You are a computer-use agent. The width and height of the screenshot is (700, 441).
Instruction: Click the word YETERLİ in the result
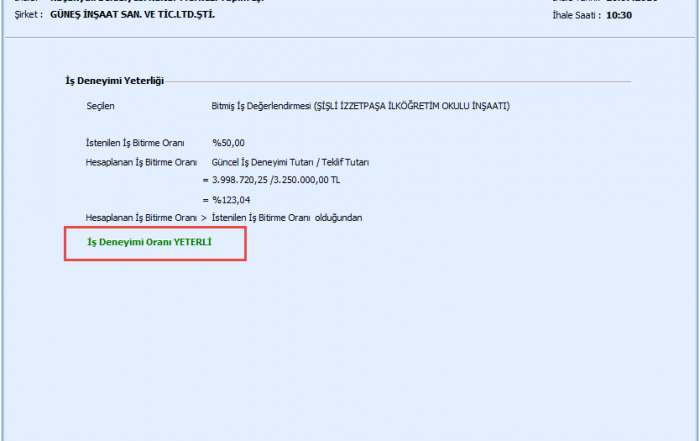192,242
